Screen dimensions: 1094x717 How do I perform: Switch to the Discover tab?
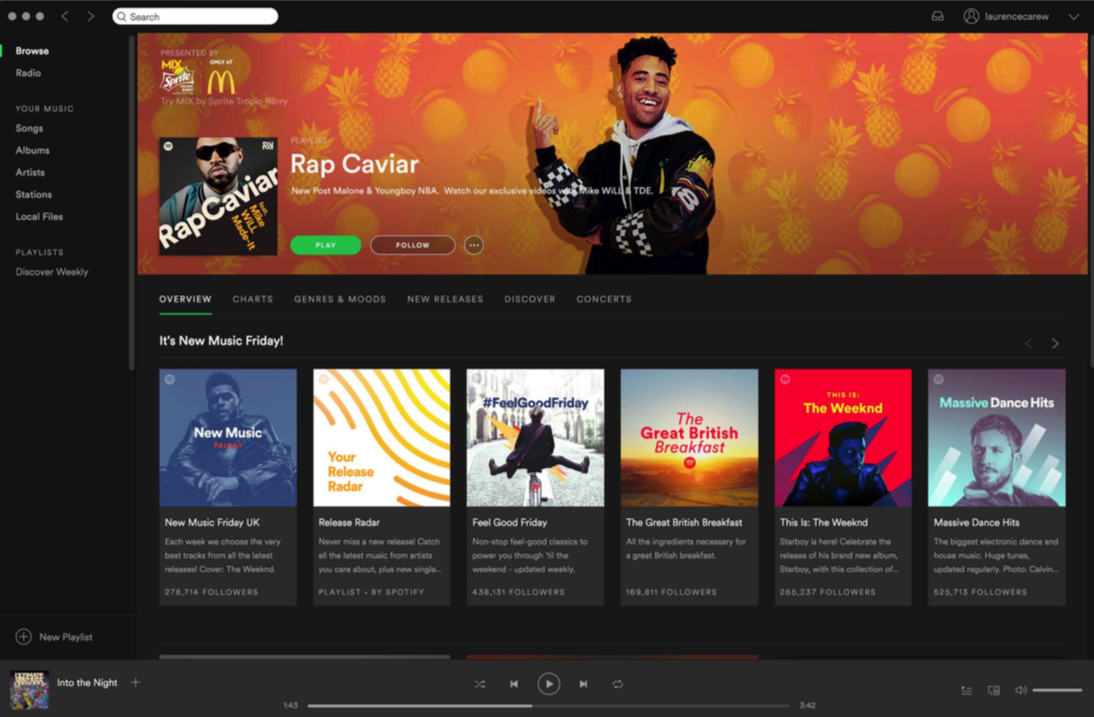point(530,299)
